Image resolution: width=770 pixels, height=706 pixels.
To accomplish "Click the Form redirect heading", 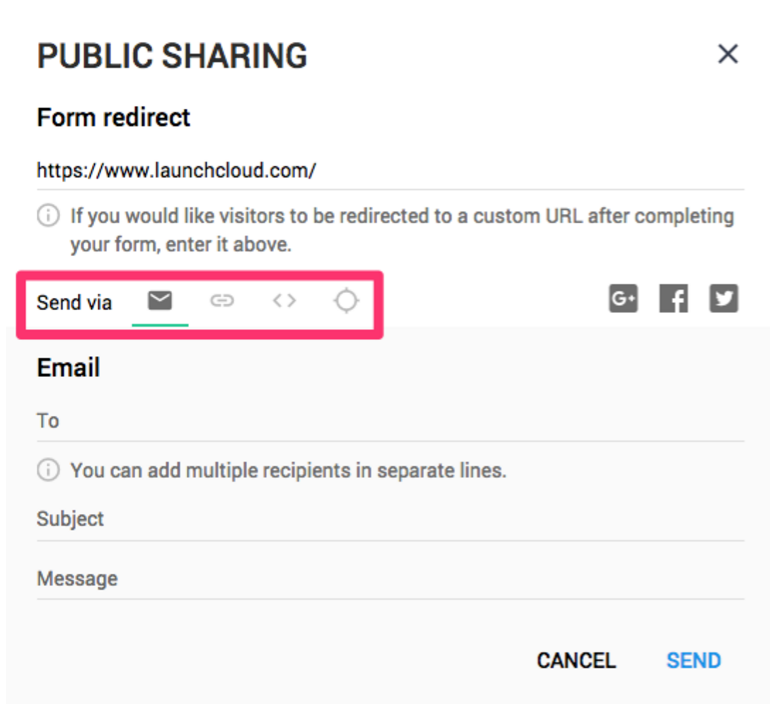I will click(x=113, y=117).
